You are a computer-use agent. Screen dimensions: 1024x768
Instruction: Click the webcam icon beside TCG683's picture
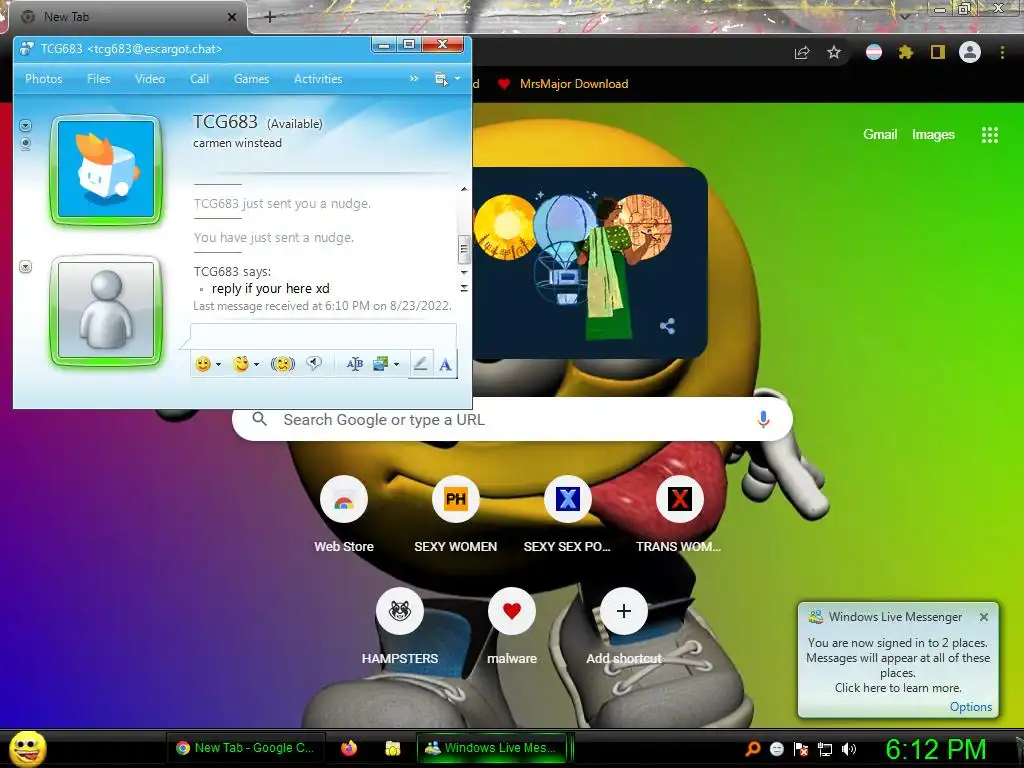pos(25,144)
